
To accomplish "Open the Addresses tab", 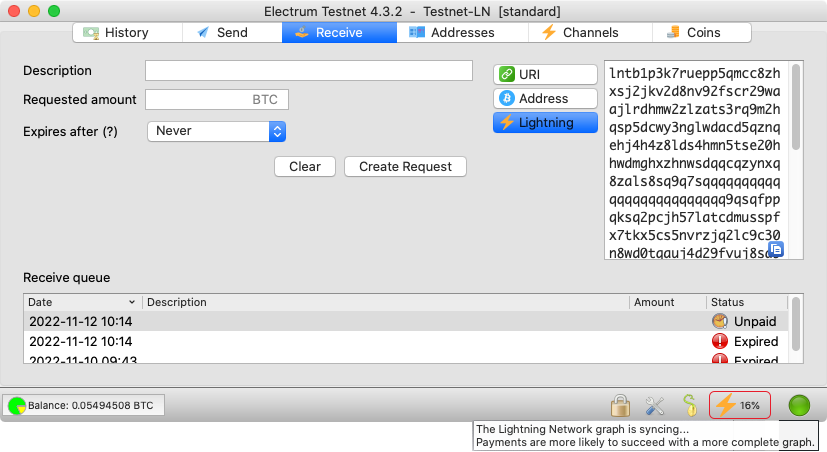I will 463,33.
